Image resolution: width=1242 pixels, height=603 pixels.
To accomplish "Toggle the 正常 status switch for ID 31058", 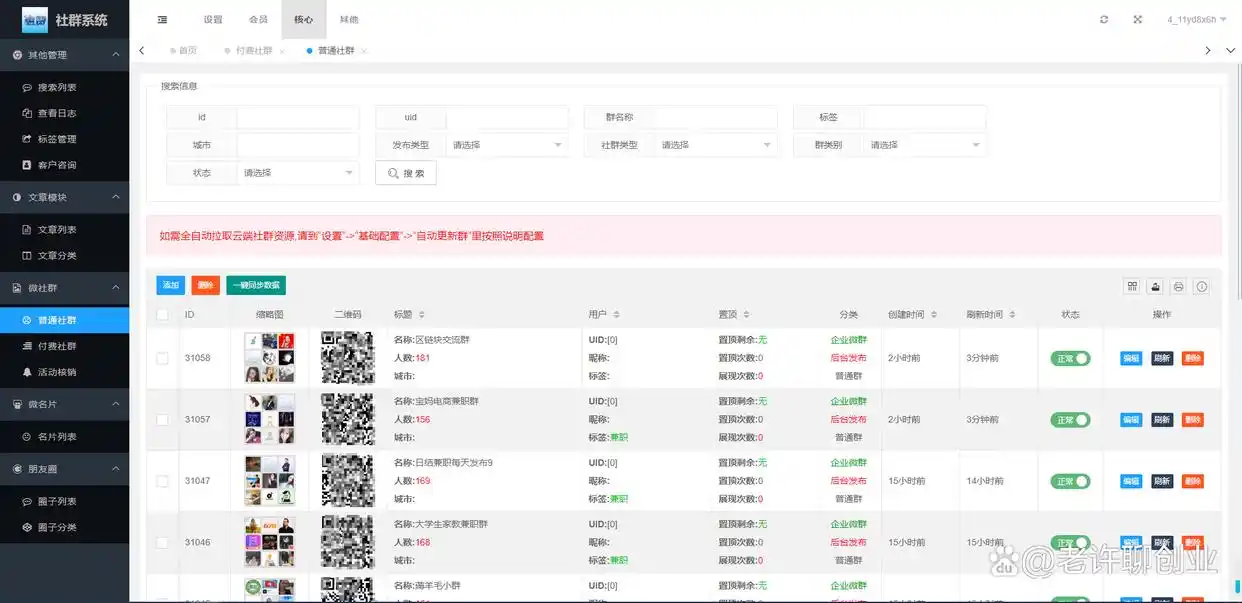I will [x=1070, y=358].
